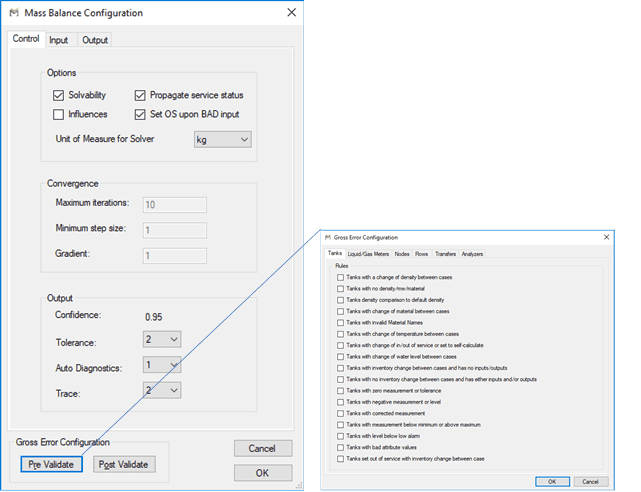The width and height of the screenshot is (641, 492).
Task: Toggle Set OS upon BAD input
Action: coord(140,114)
